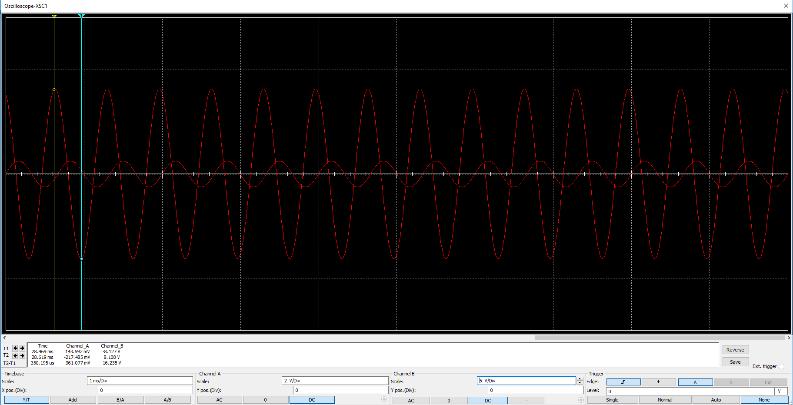Screen dimensions: 793x405
Task: Click the trigger Level field
Action: click(x=690, y=391)
